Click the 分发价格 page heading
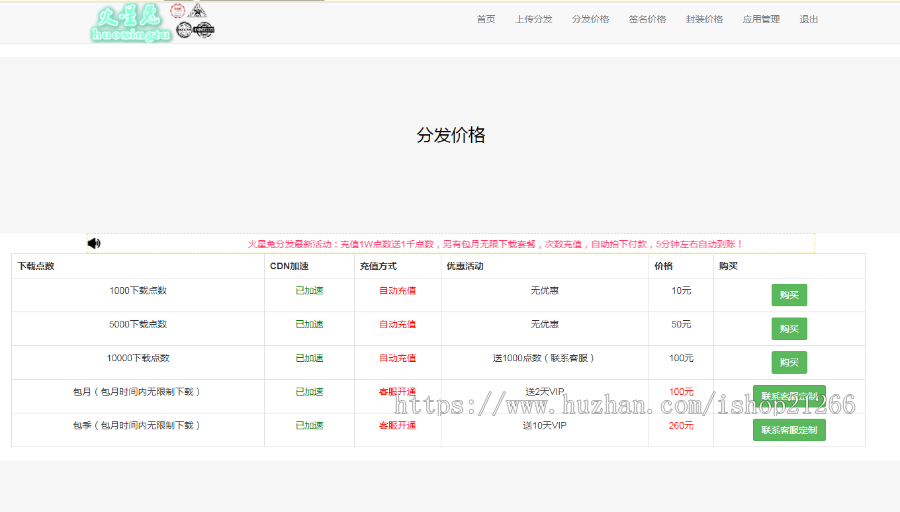The height and width of the screenshot is (512, 900). 451,135
